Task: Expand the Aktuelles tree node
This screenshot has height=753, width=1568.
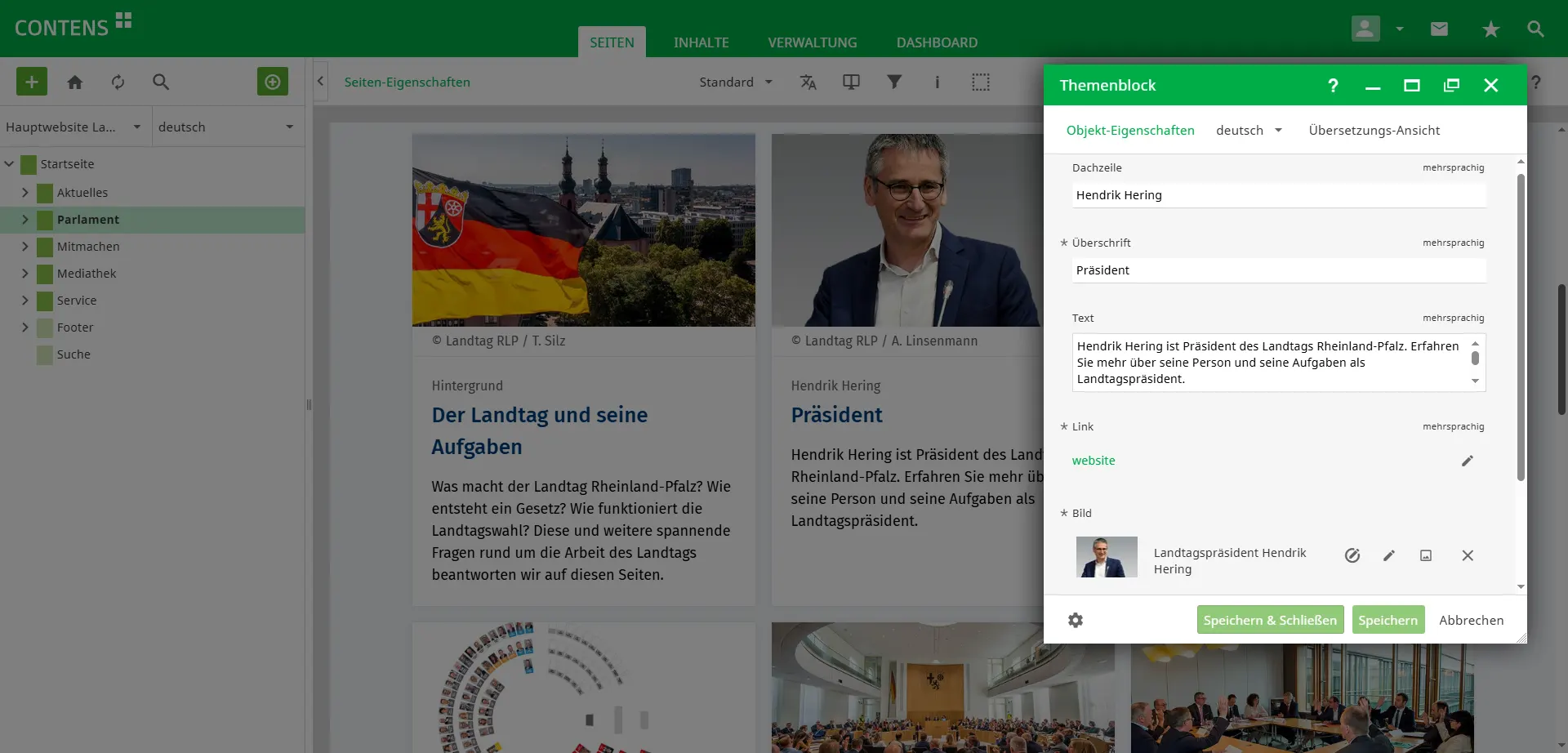Action: click(25, 193)
